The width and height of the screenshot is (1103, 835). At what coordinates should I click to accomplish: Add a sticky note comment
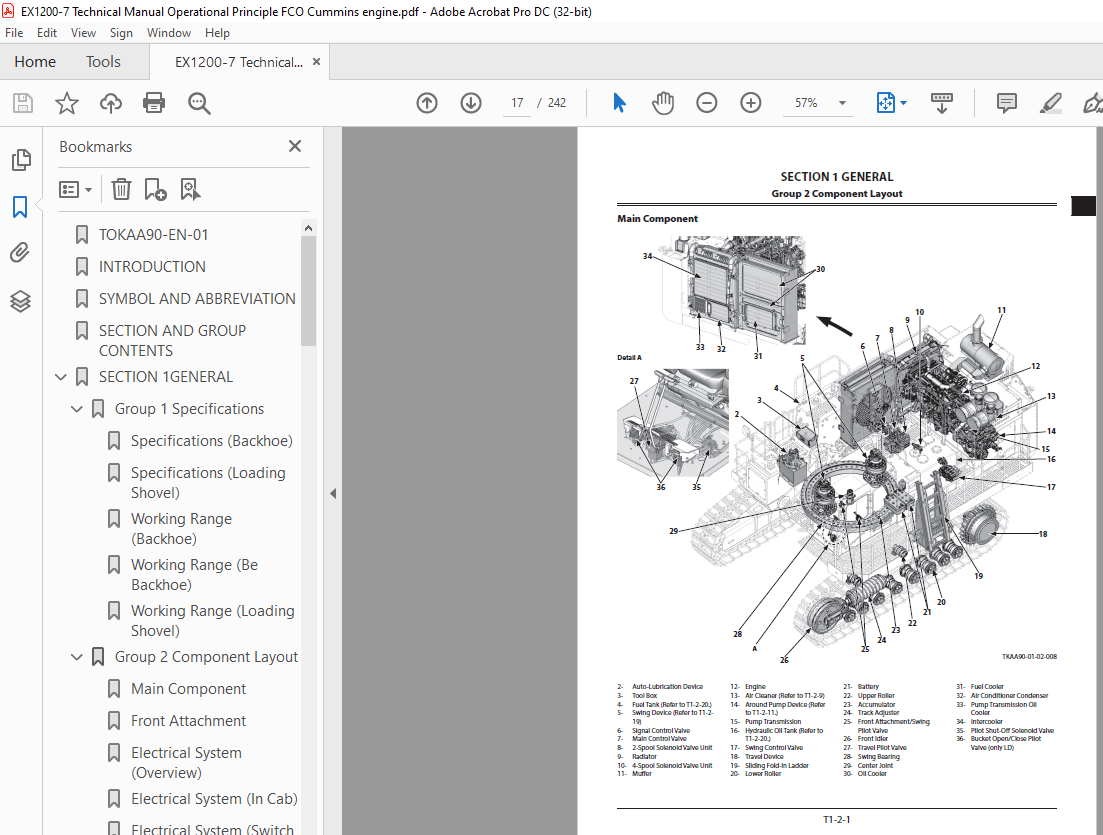pyautogui.click(x=1006, y=103)
